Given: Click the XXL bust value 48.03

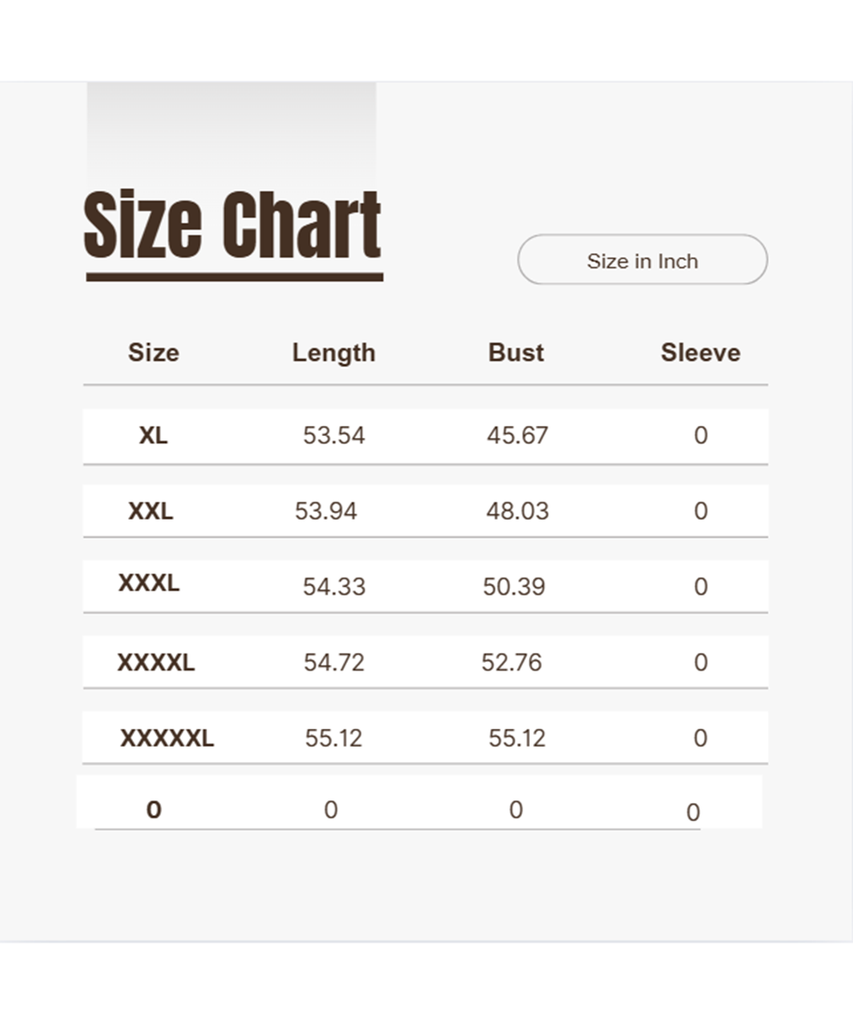Looking at the screenshot, I should [517, 511].
